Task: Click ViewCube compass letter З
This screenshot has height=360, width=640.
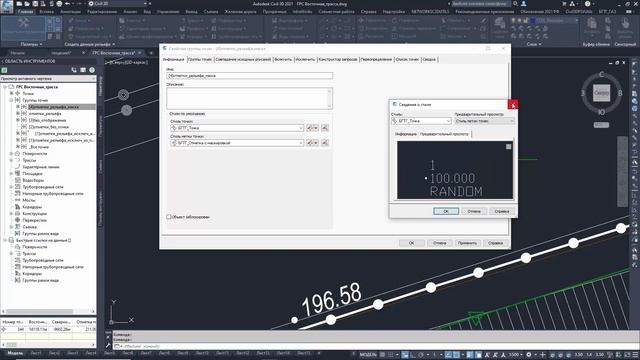Action: pyautogui.click(x=583, y=93)
